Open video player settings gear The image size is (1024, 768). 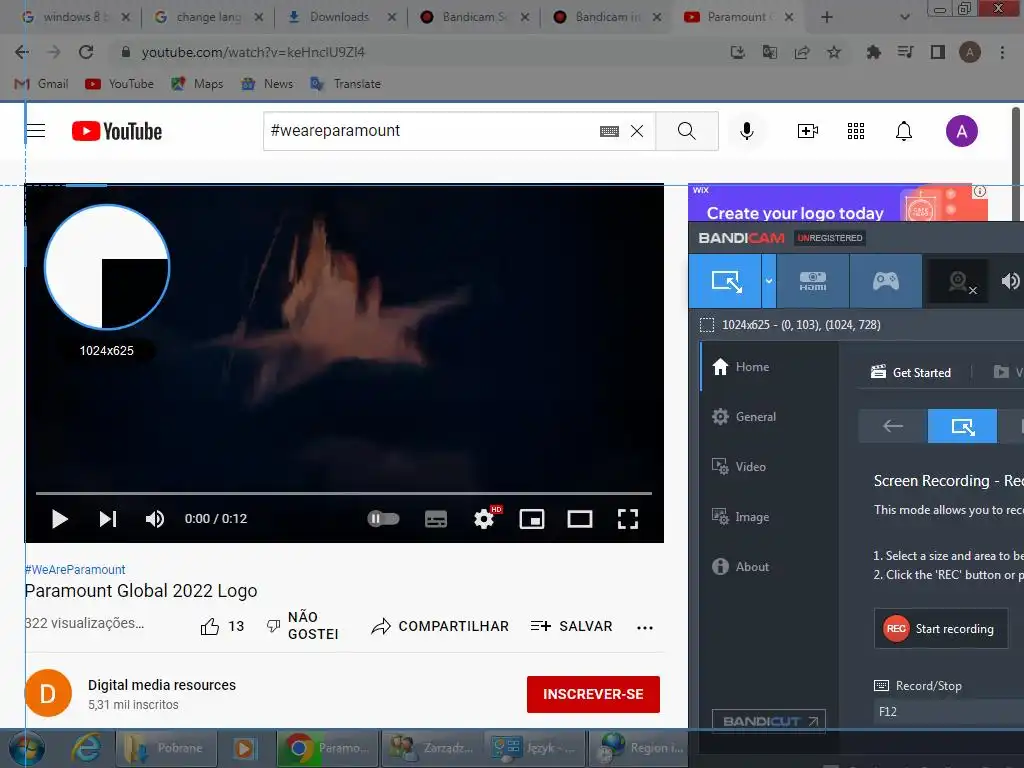484,519
